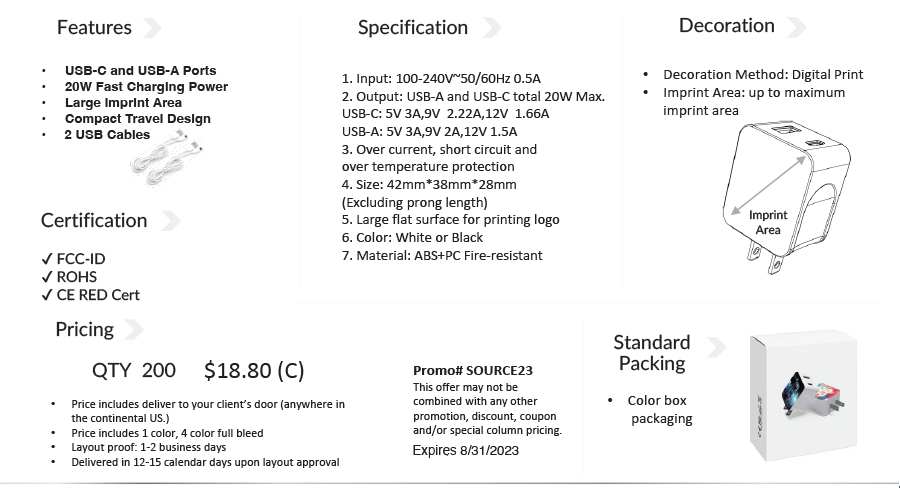900x488 pixels.
Task: Click the Decoration Method: Digital Print line
Action: click(x=762, y=74)
